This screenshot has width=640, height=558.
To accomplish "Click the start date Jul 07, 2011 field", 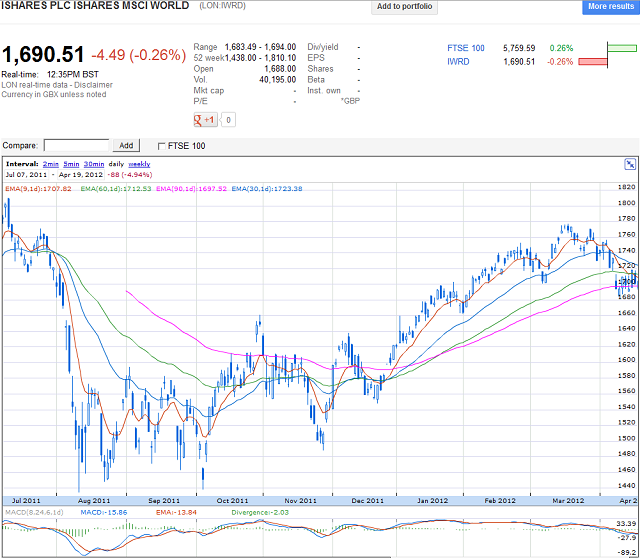I will point(27,175).
